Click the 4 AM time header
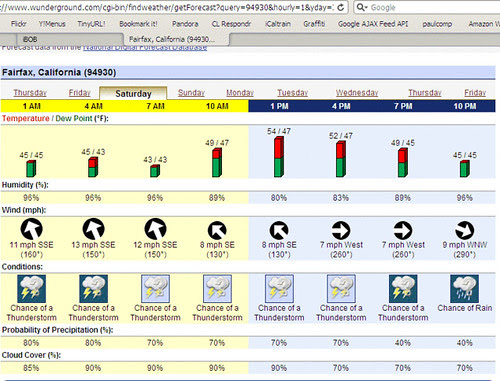 click(93, 106)
